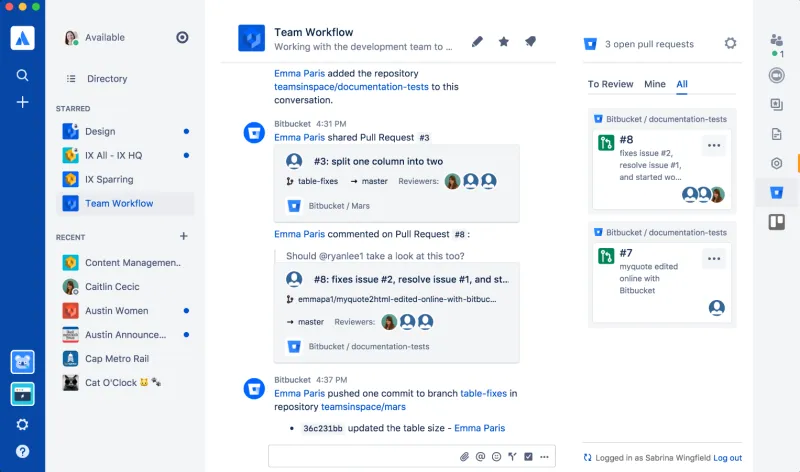Open the document notes icon in right rail
This screenshot has height=472, width=800.
point(777,134)
